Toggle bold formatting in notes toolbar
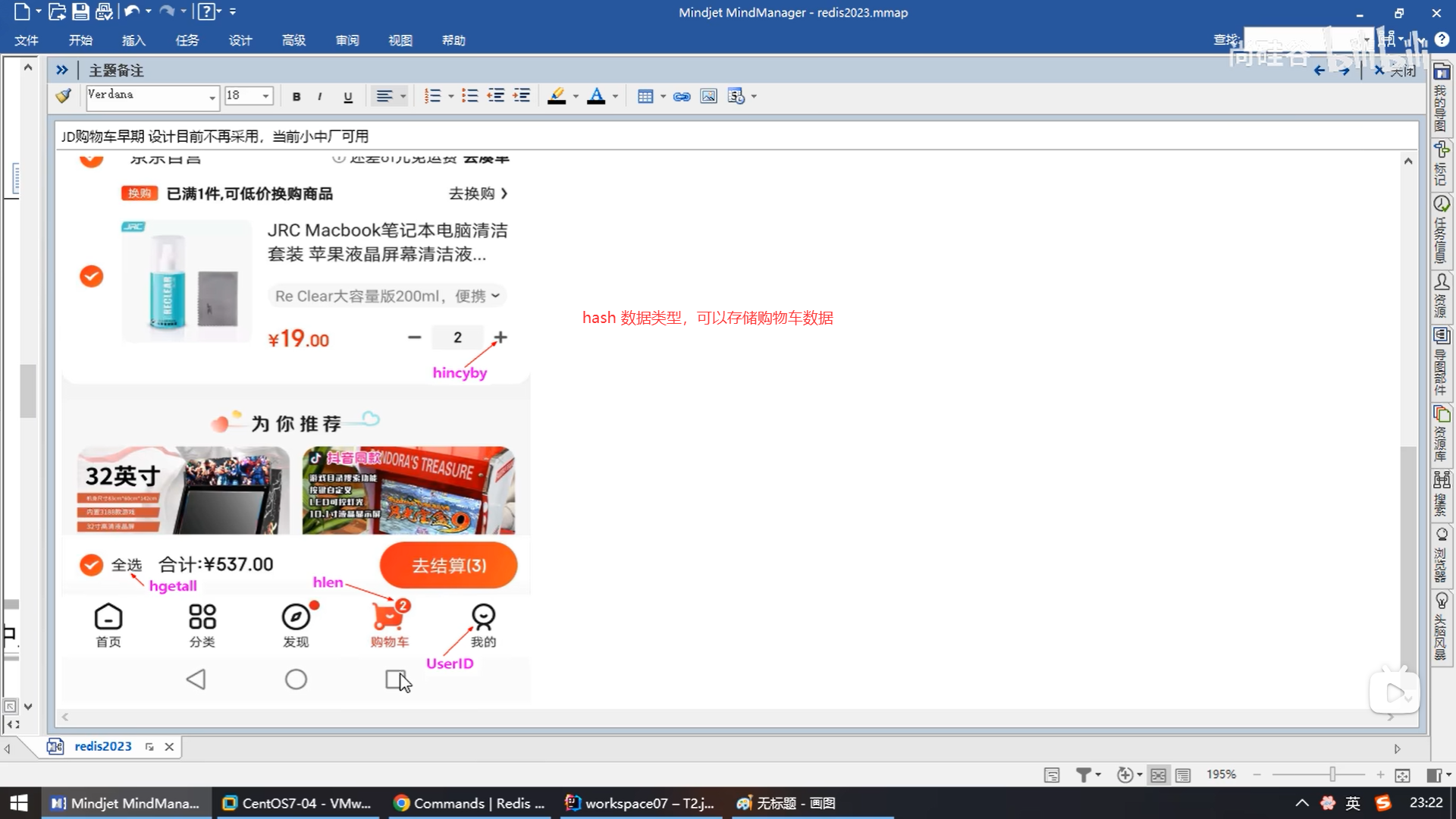This screenshot has height=819, width=1456. [x=297, y=96]
